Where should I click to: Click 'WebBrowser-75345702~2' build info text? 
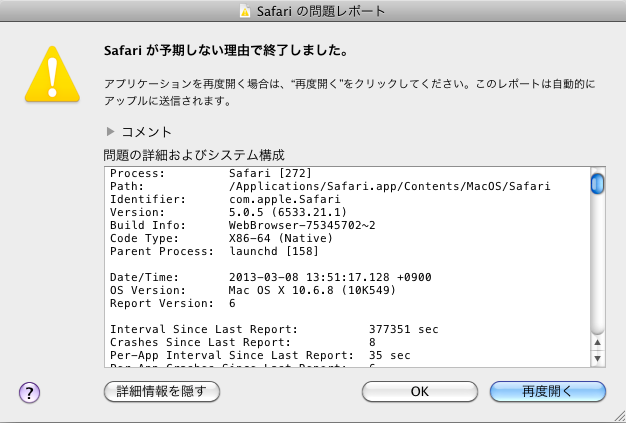(x=302, y=225)
